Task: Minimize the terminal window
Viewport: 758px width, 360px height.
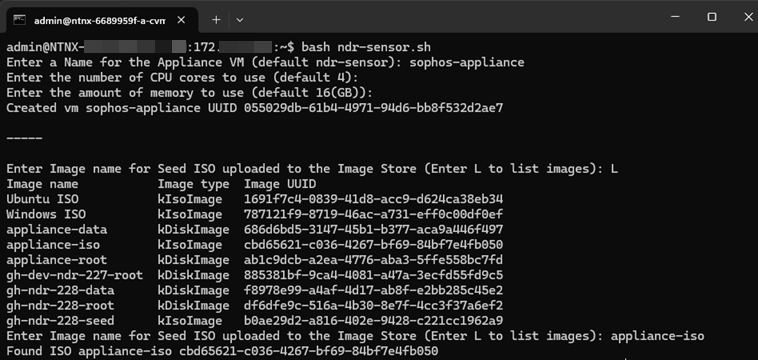Action: coord(675,17)
